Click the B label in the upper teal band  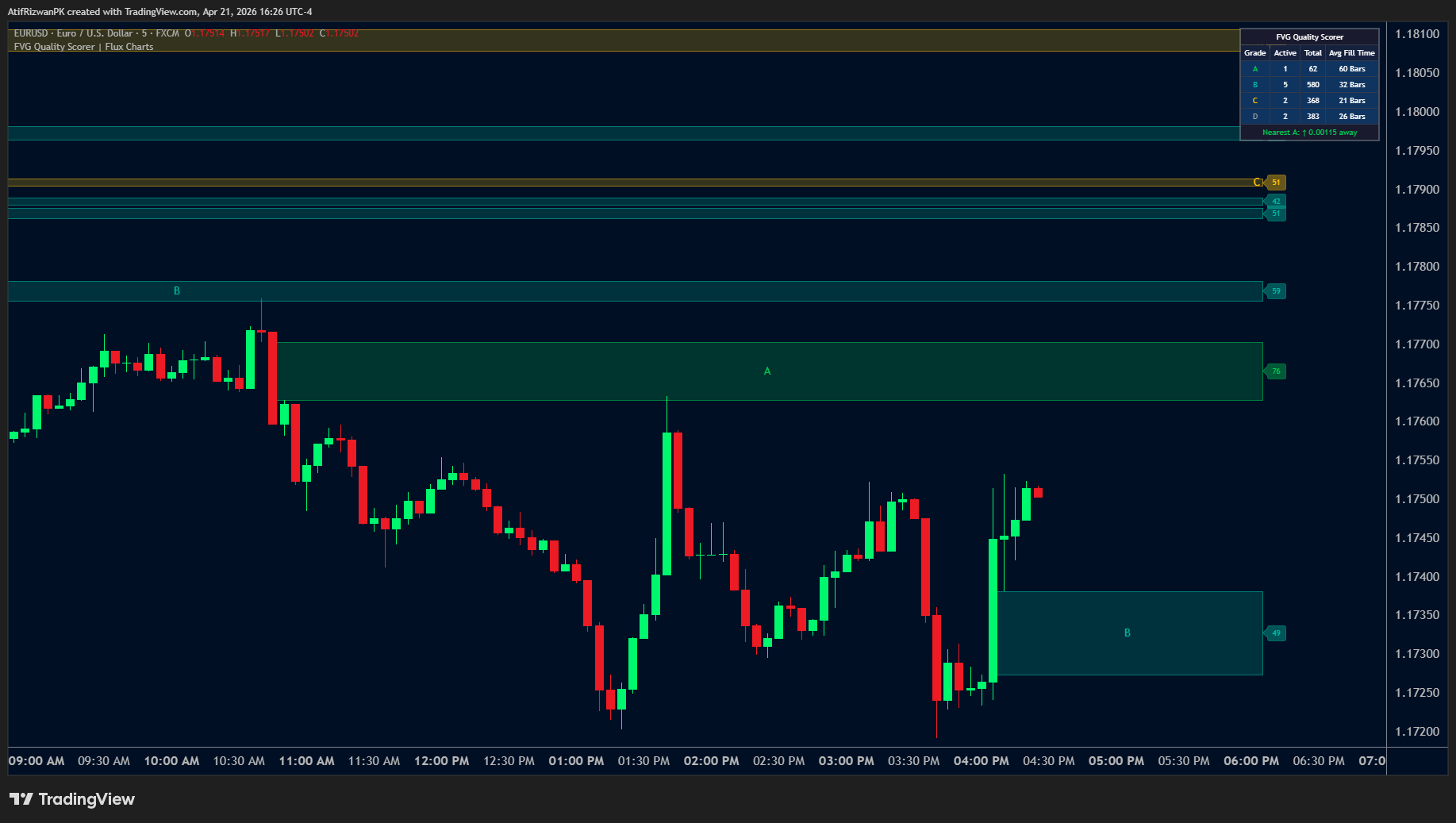(x=177, y=291)
